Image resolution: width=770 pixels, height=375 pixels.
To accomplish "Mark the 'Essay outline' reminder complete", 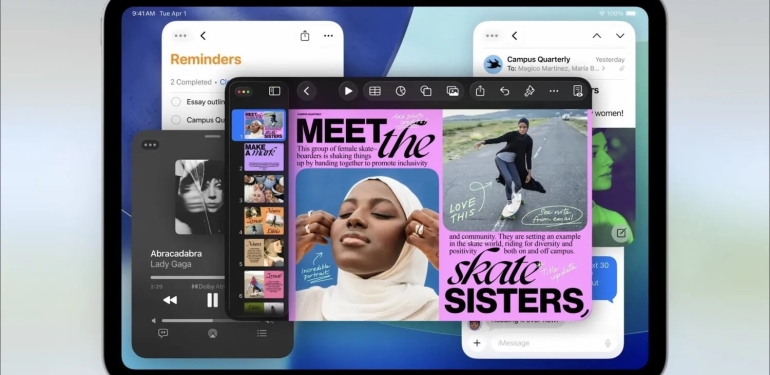I will (176, 102).
